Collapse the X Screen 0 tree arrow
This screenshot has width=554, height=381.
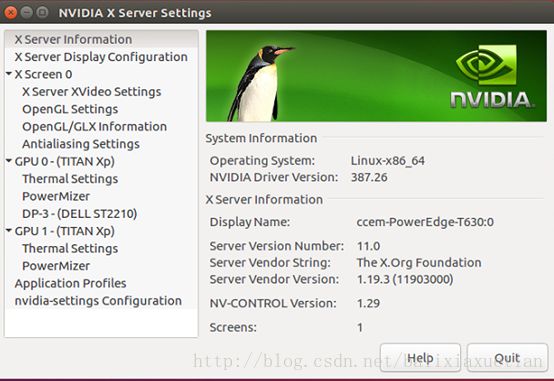pos(9,74)
